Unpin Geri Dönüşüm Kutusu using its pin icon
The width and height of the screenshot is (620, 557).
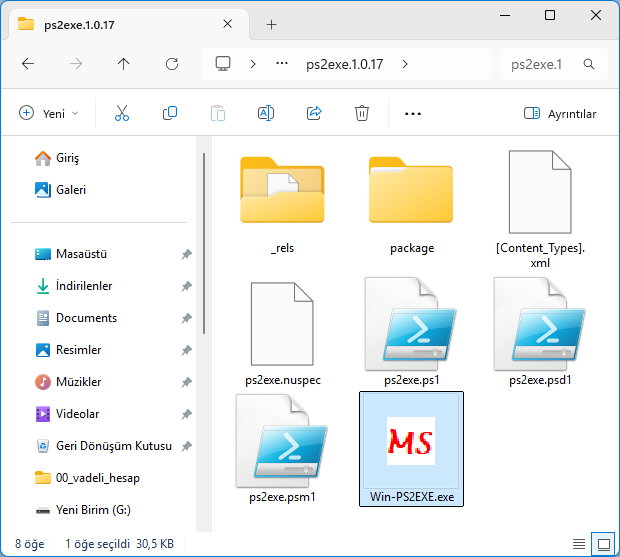click(187, 446)
